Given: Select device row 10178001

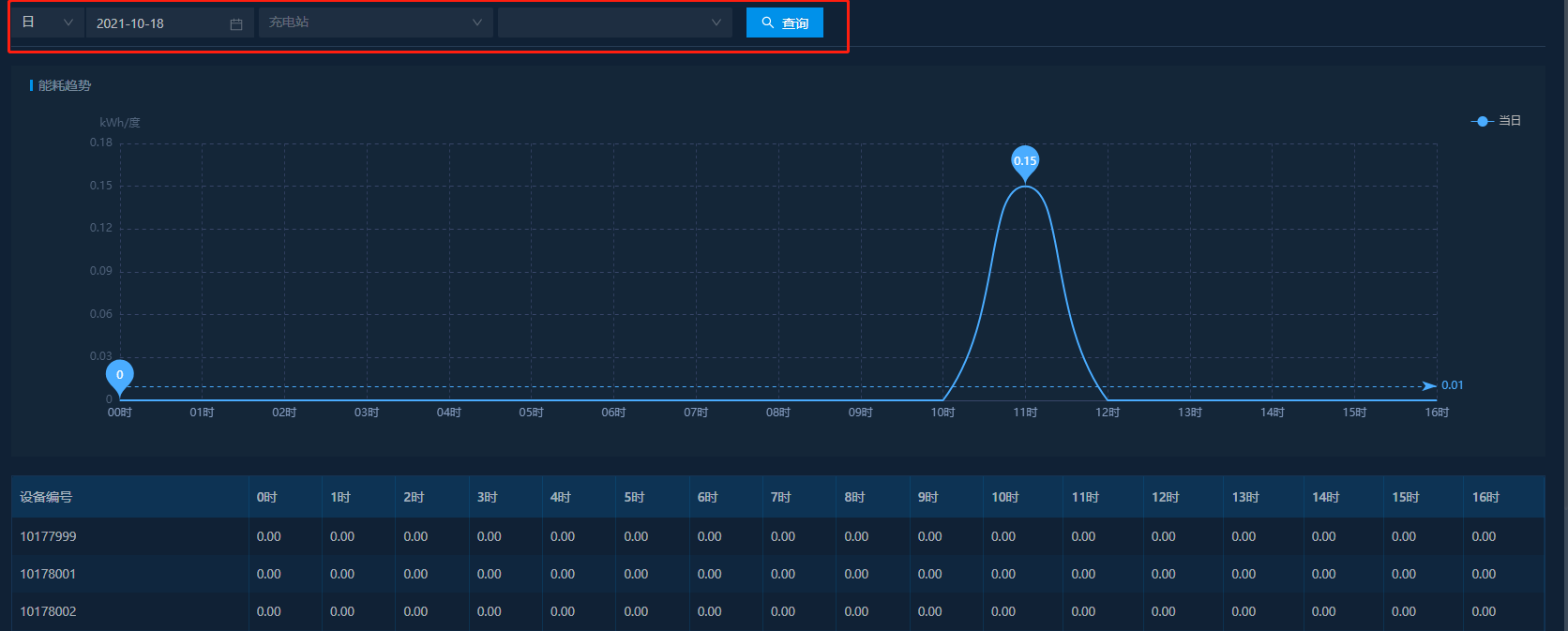Looking at the screenshot, I should pos(48,574).
